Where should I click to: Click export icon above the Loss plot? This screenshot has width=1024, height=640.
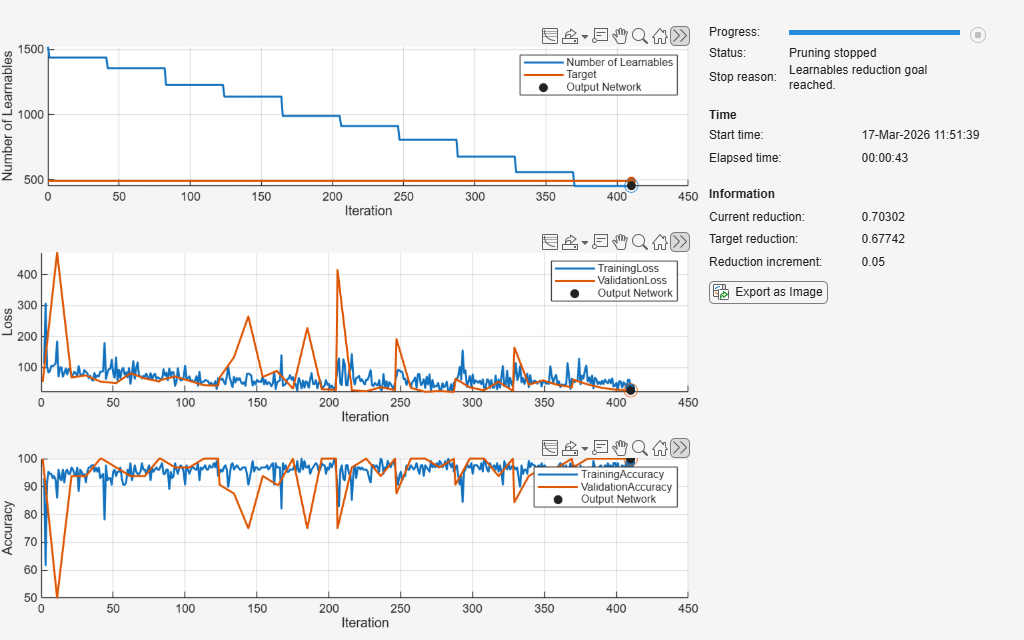570,242
